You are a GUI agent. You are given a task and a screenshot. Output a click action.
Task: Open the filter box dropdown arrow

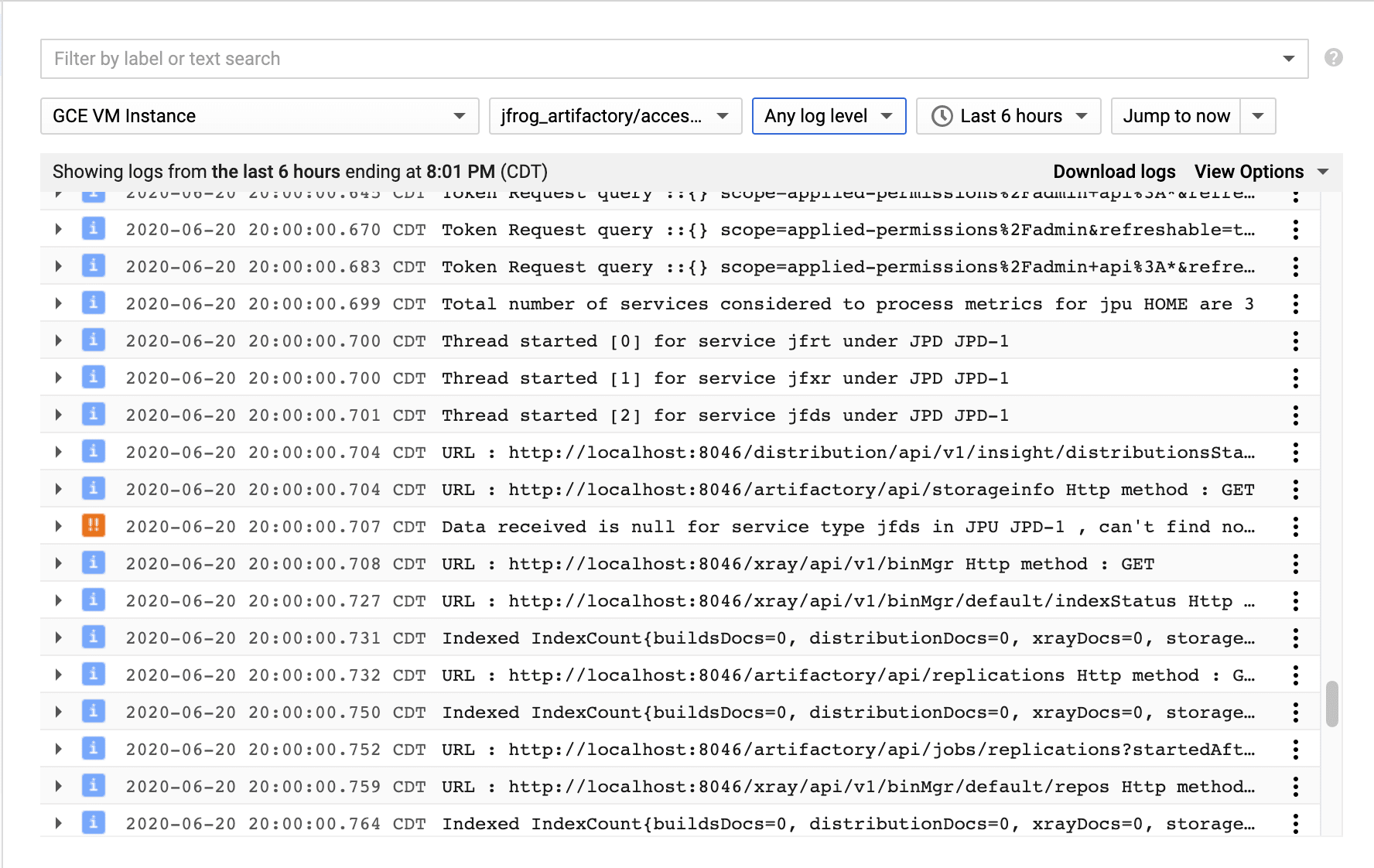click(1288, 59)
